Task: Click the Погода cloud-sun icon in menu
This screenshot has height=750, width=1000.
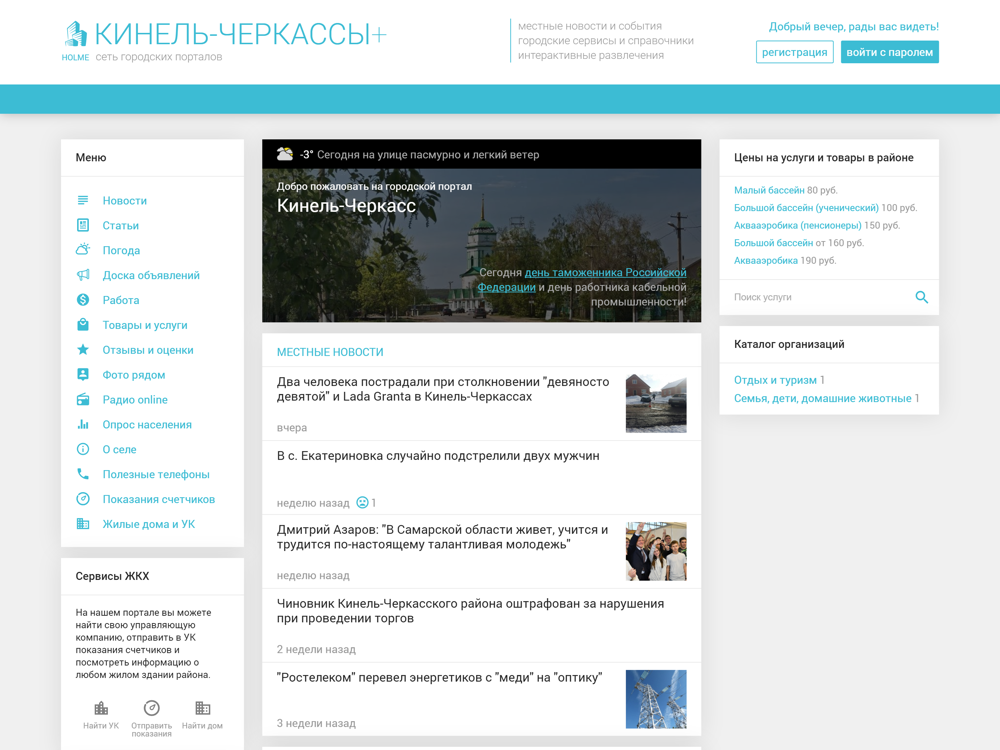Action: (x=83, y=250)
